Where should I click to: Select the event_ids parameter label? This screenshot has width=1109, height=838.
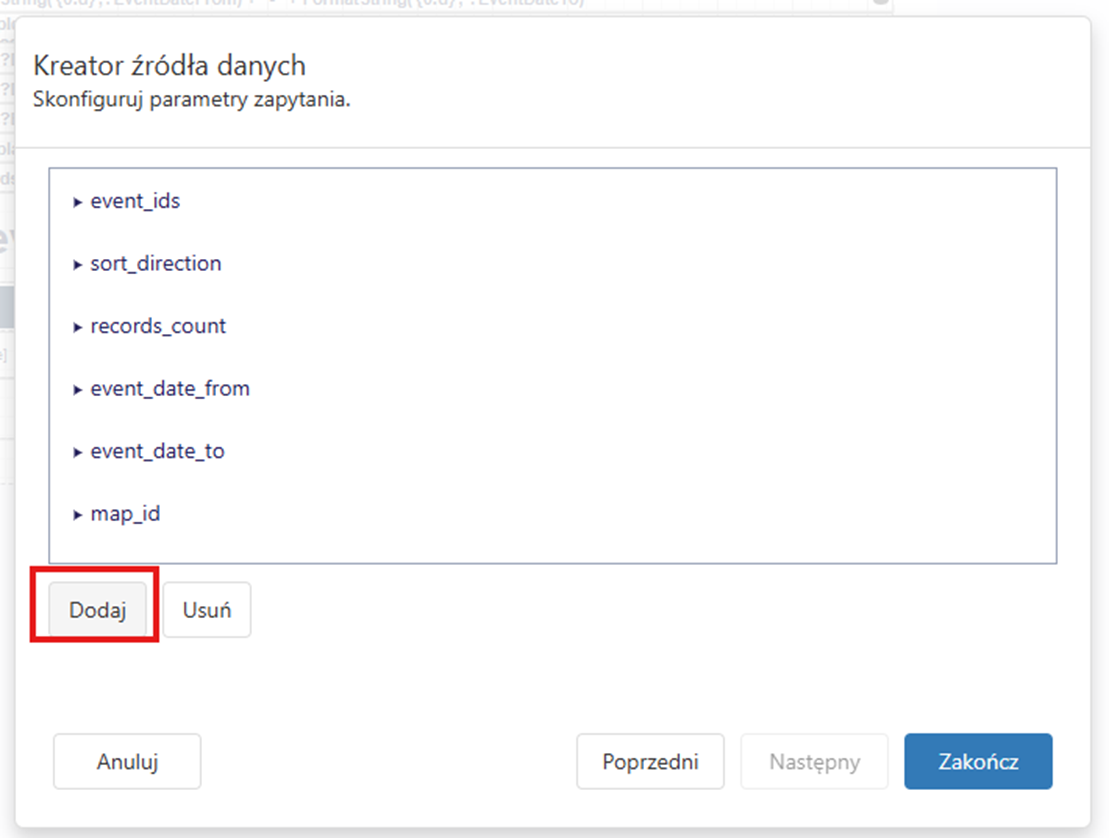pyautogui.click(x=135, y=201)
